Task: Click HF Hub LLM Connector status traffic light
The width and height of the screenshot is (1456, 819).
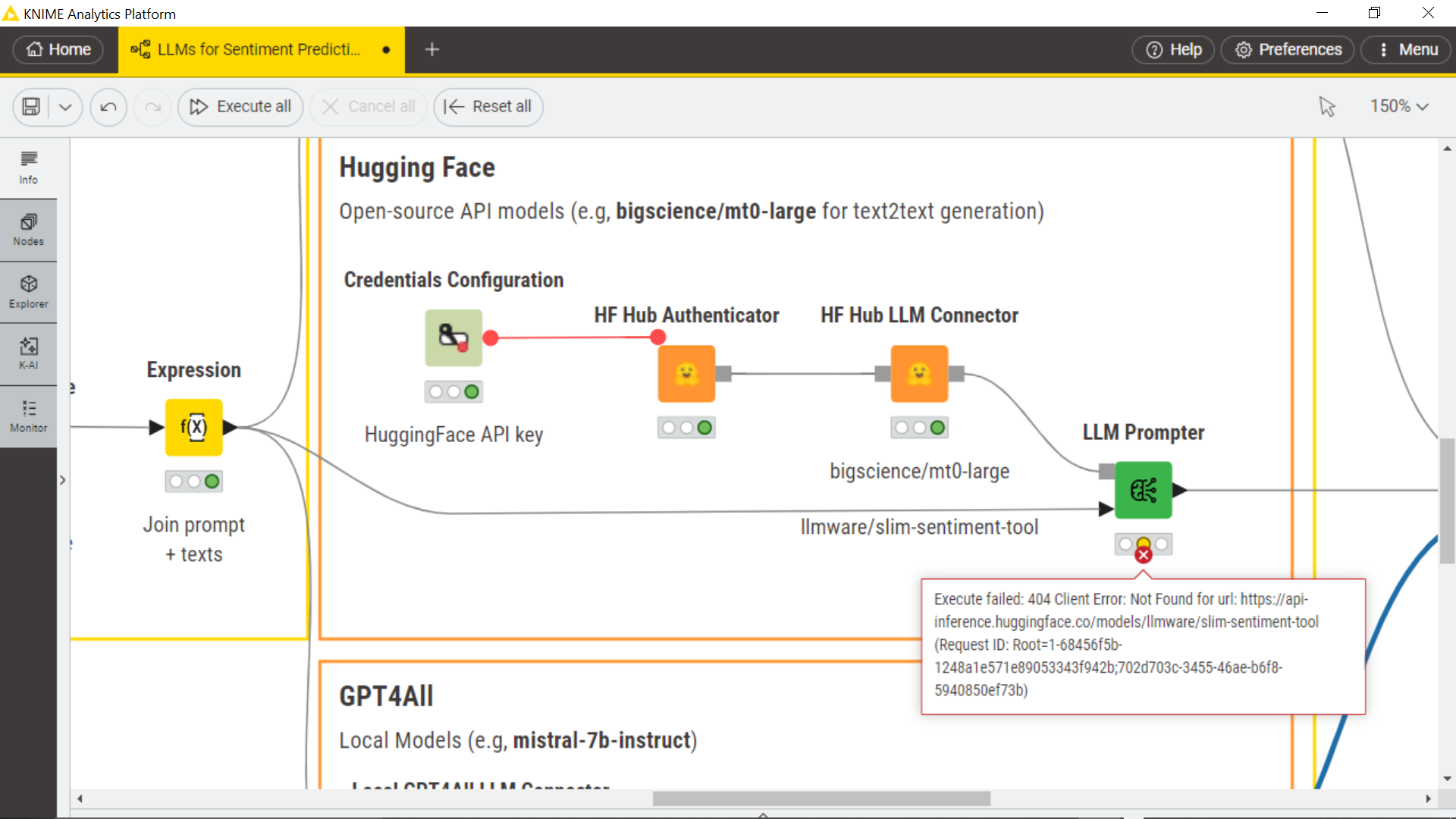Action: tap(919, 428)
